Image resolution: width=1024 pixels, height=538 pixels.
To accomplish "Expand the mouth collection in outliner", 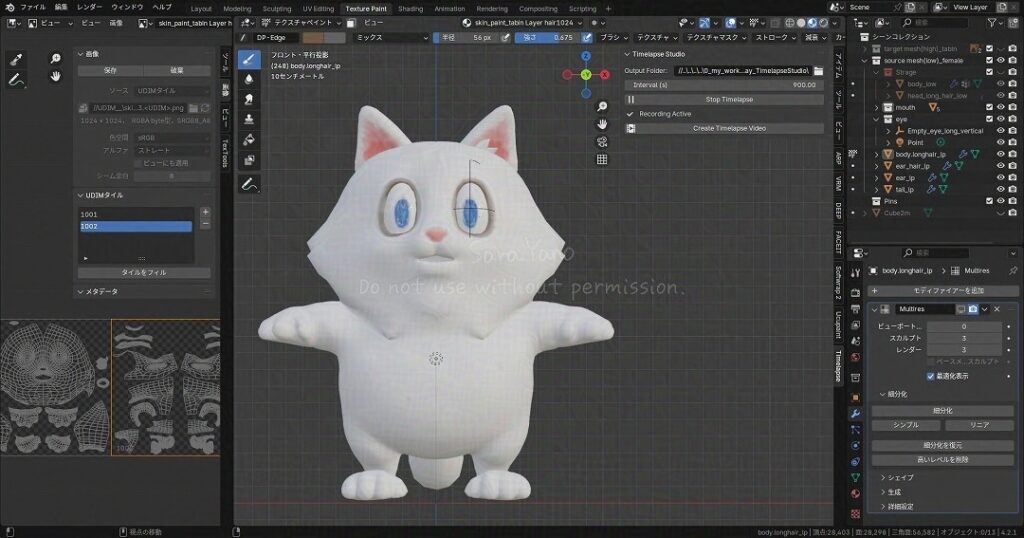I will (x=876, y=108).
